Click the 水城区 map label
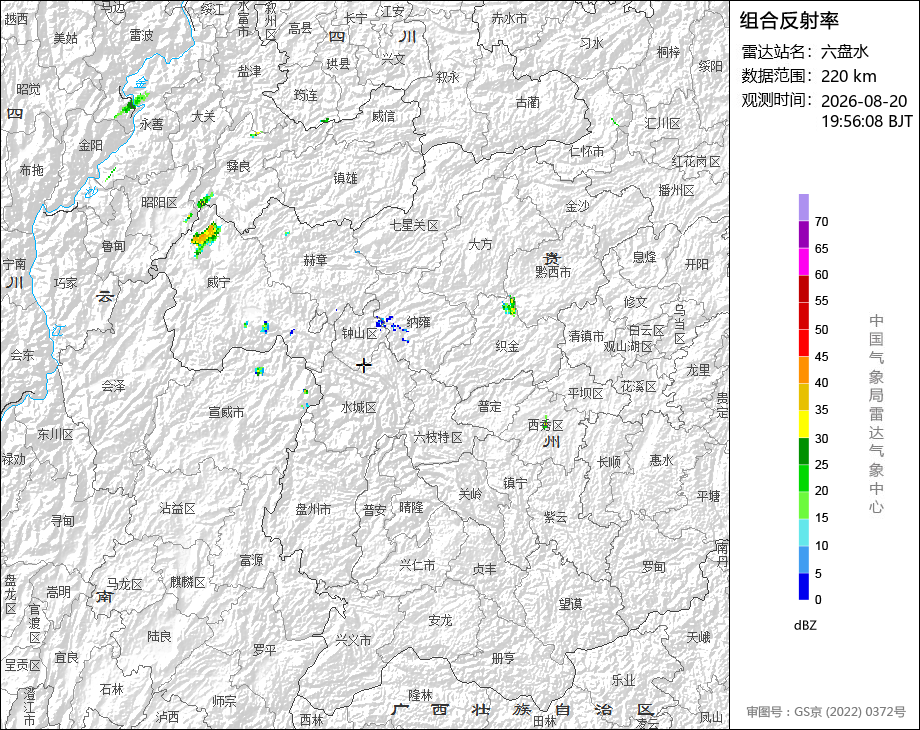The width and height of the screenshot is (920, 730). click(358, 407)
